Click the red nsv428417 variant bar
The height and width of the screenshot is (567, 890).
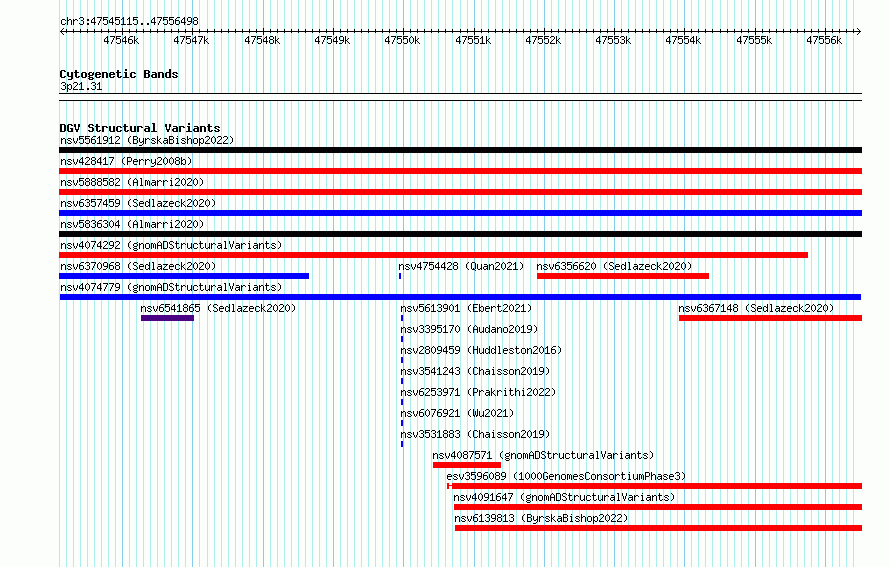[x=460, y=171]
